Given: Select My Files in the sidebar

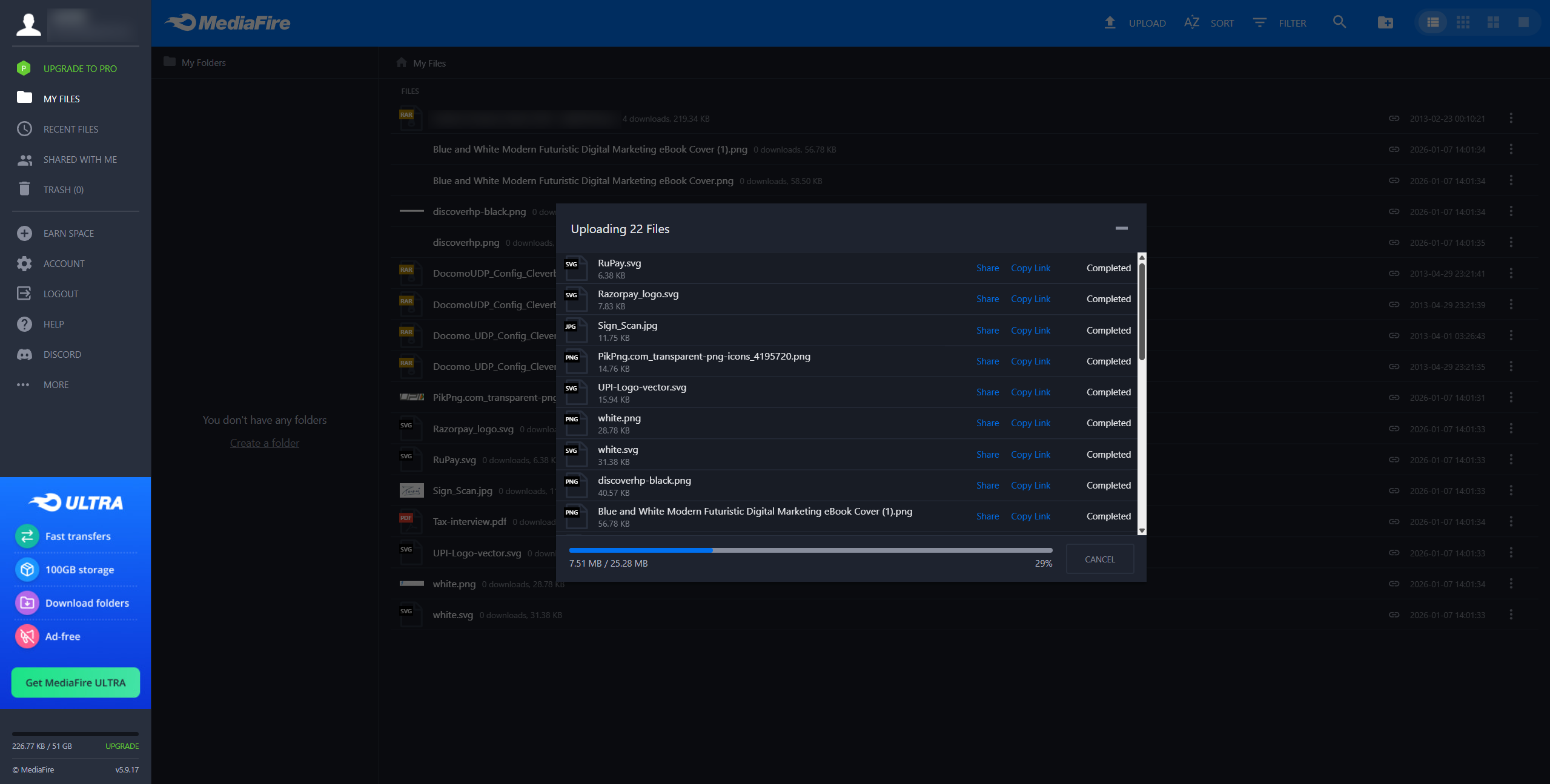Looking at the screenshot, I should [x=61, y=99].
